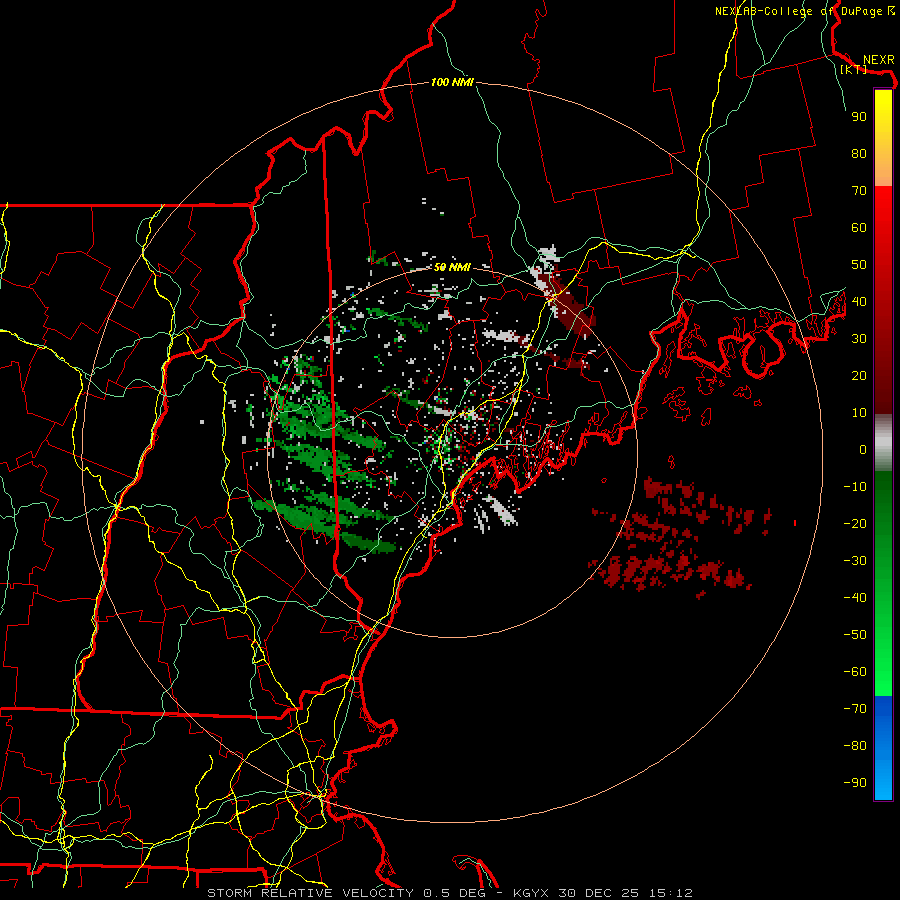Click the "NEXR" label above the scale
This screenshot has width=900, height=900.
879,60
